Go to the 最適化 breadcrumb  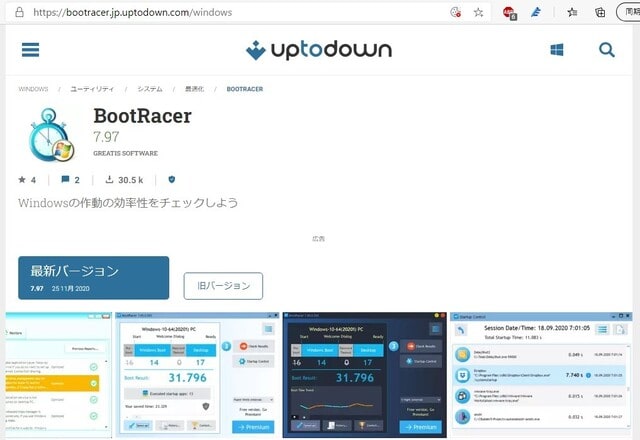(194, 89)
